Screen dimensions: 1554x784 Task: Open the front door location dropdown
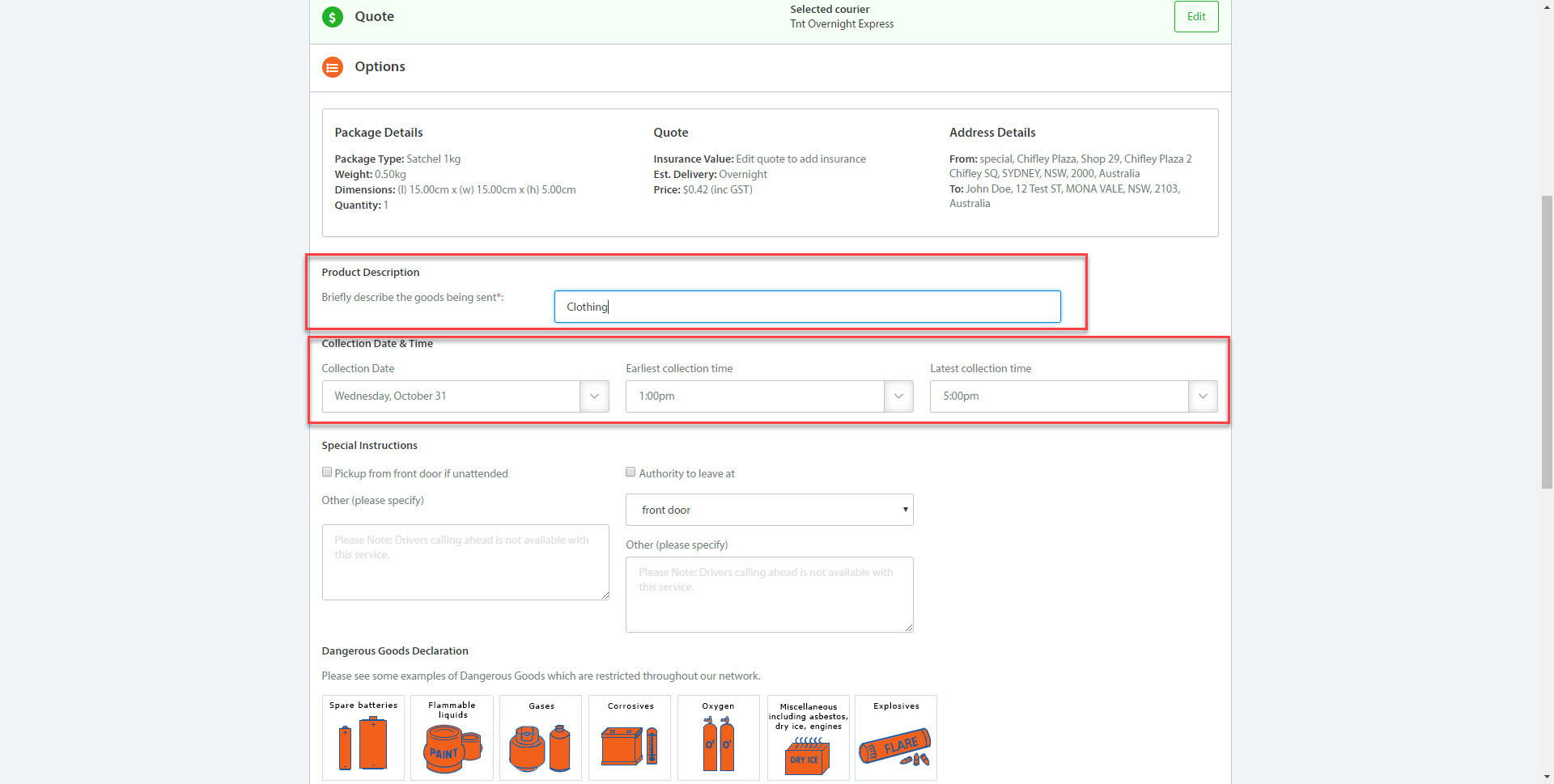(x=769, y=510)
